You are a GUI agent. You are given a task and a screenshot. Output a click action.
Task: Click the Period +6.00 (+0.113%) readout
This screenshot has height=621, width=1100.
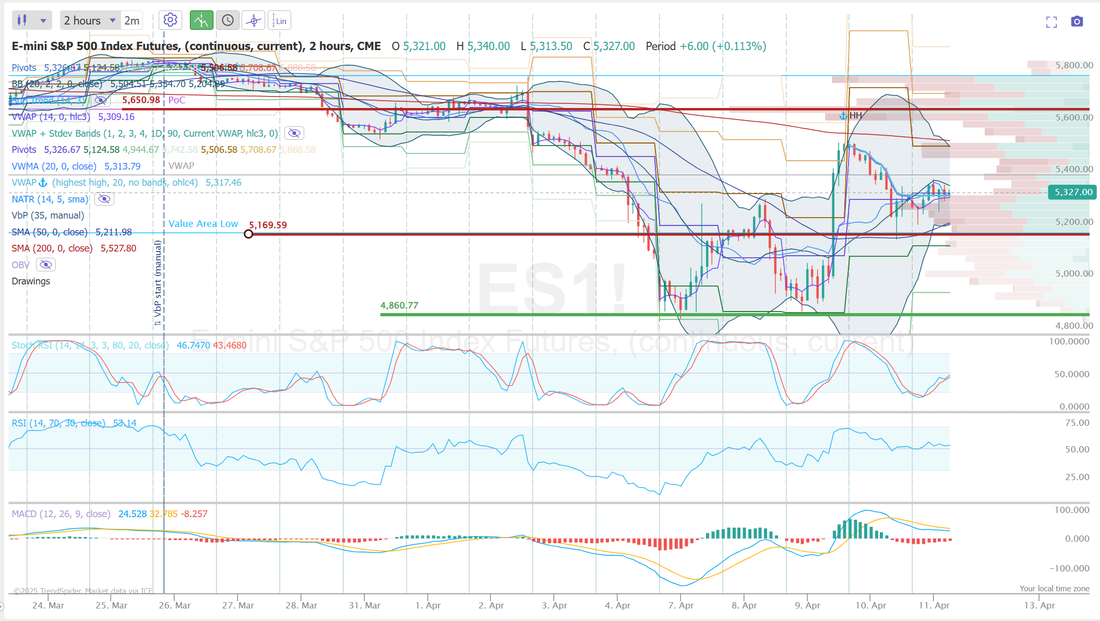click(706, 46)
